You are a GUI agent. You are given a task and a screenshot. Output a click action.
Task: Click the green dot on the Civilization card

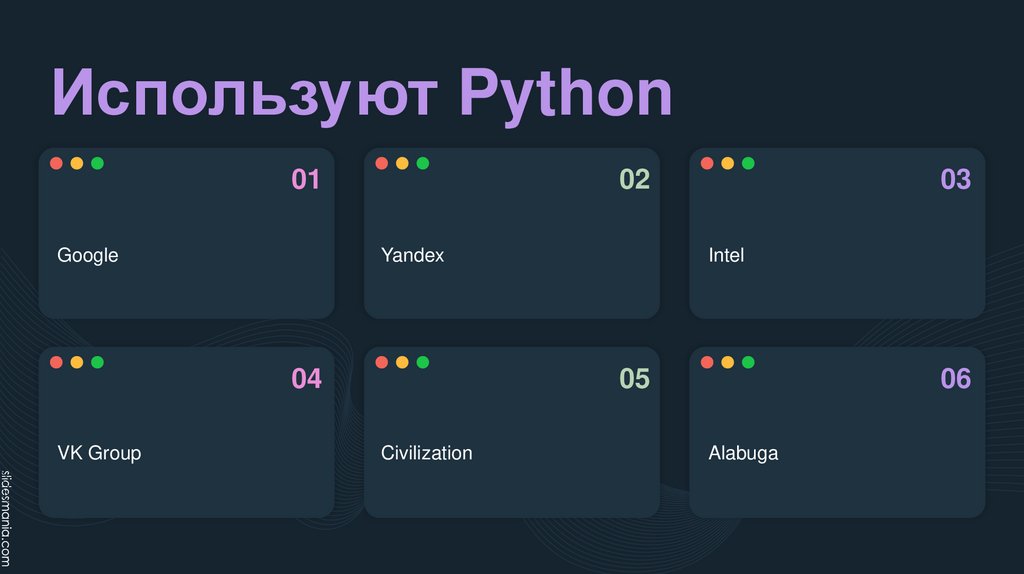(x=423, y=362)
